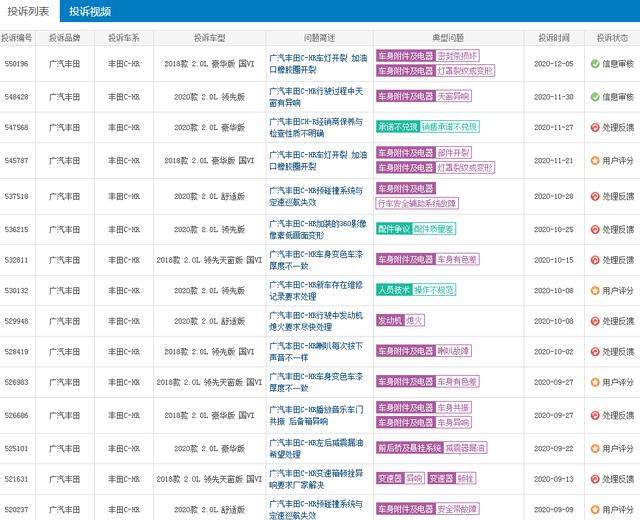The width and height of the screenshot is (640, 520).
Task: Click 2018款 2.0L 领先版 国VI cell
Action: tap(209, 351)
